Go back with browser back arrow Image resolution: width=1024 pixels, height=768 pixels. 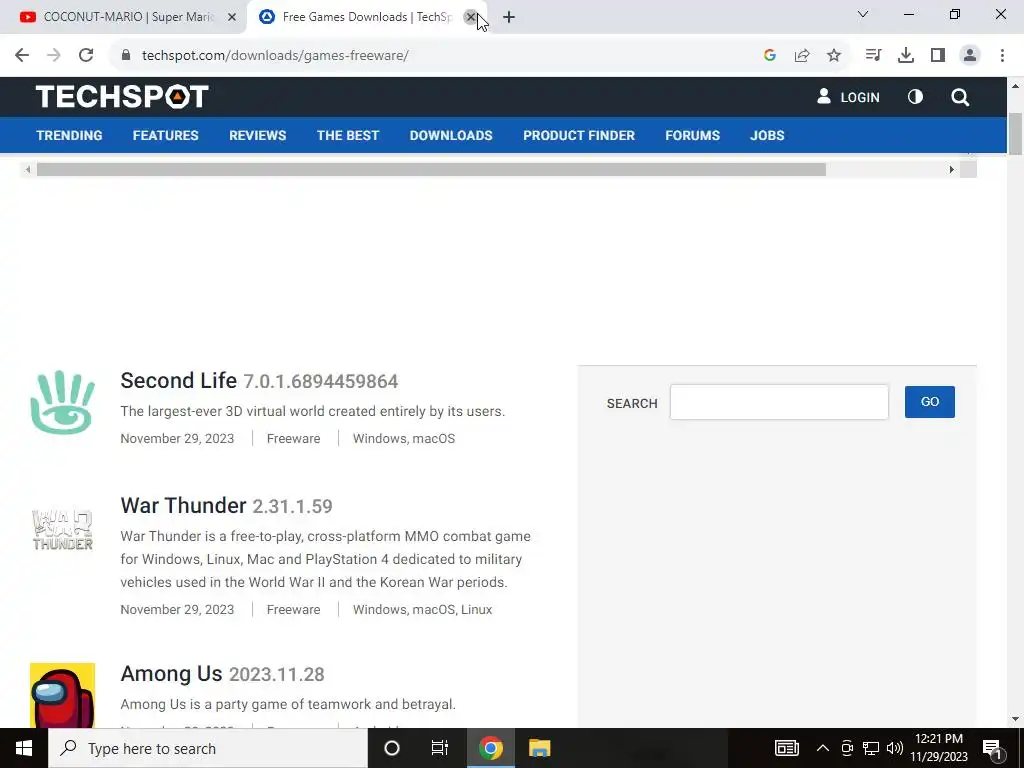point(22,56)
